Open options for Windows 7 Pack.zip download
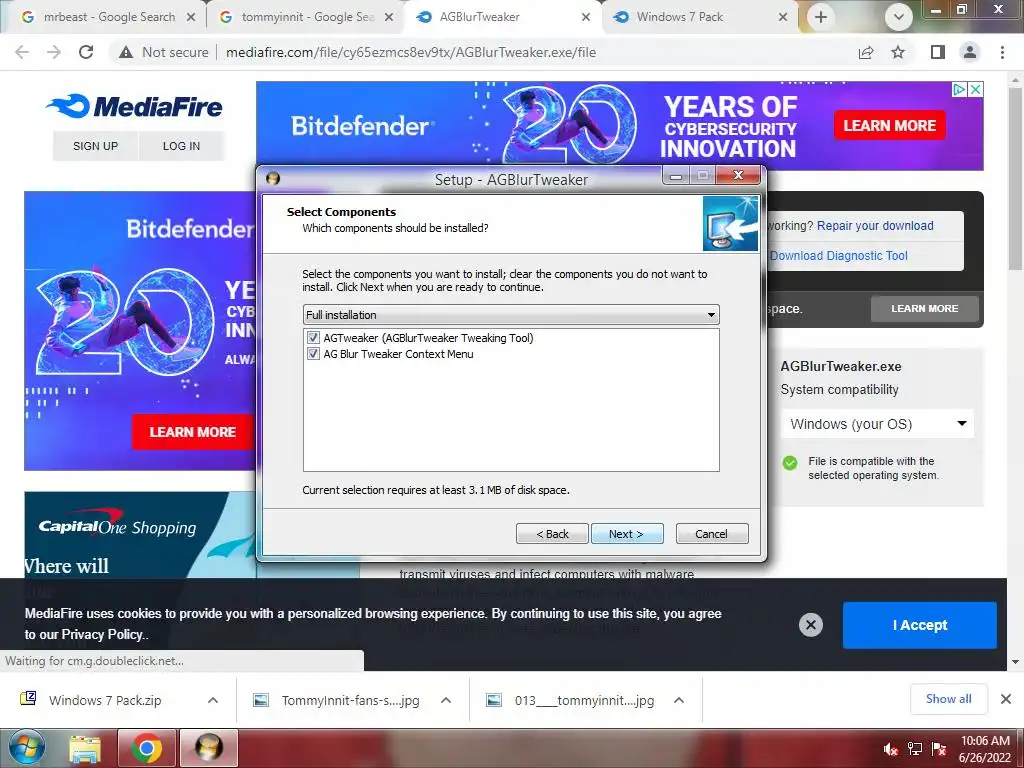The width and height of the screenshot is (1024, 768). [213, 700]
